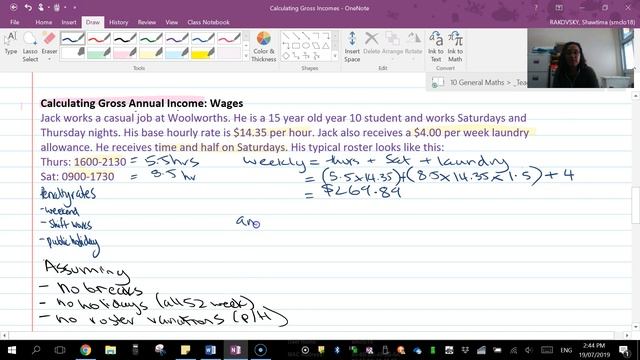Pick the pink pen at the end of the top row
The height and width of the screenshot is (360, 640).
[229, 39]
